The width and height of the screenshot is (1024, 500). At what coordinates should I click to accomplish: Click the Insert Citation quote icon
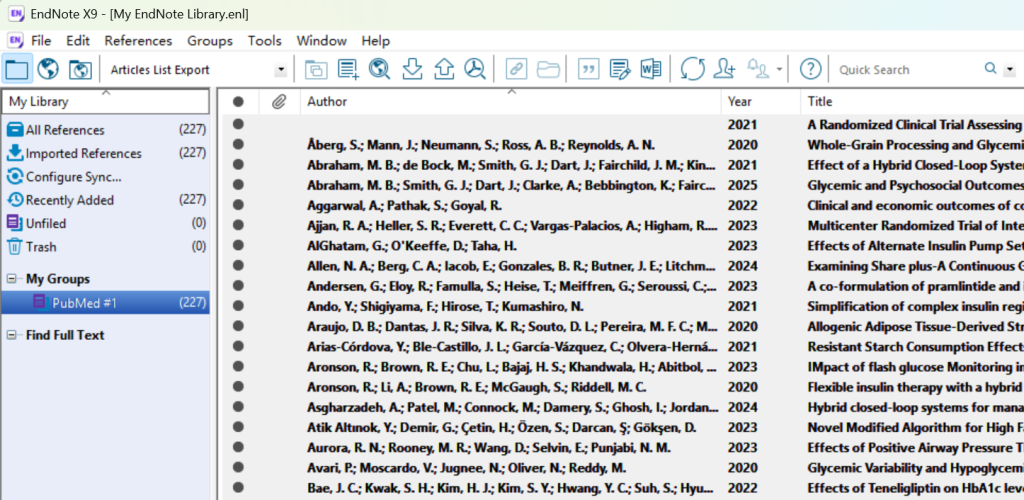[x=589, y=69]
